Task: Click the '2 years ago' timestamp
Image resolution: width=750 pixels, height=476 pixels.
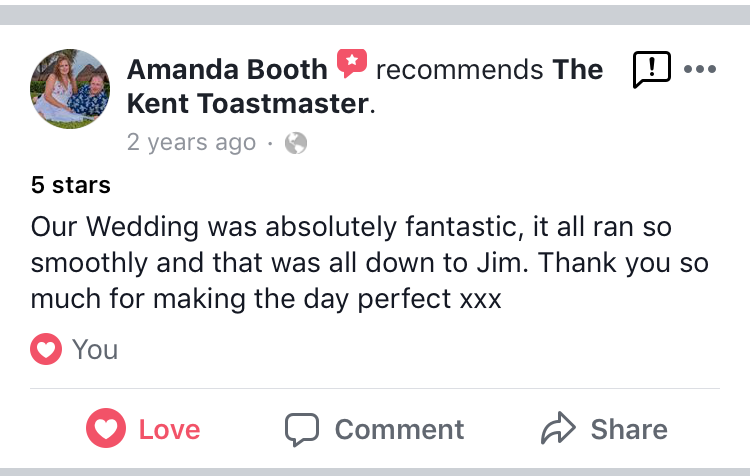Action: [x=191, y=142]
